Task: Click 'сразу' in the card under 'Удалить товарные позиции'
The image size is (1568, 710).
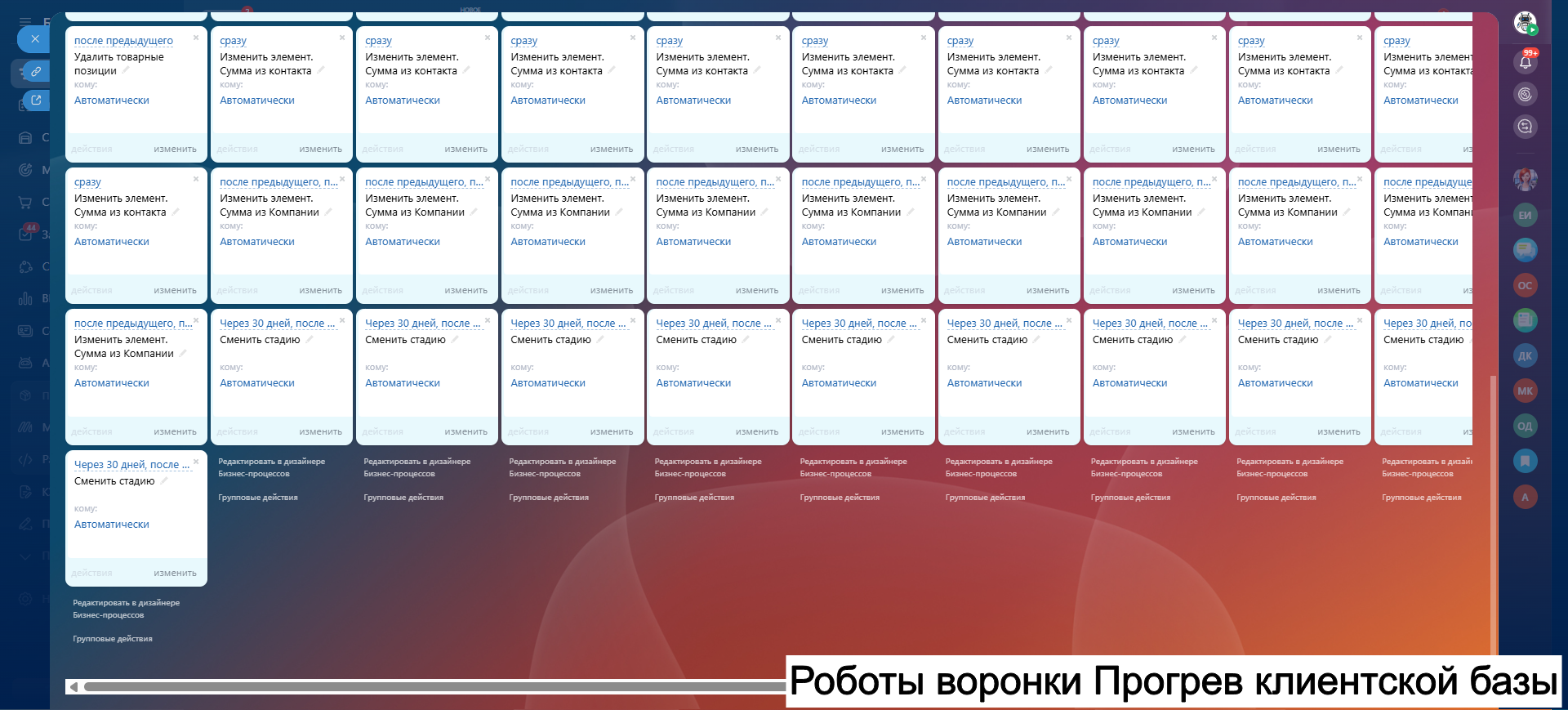Action: (x=87, y=182)
